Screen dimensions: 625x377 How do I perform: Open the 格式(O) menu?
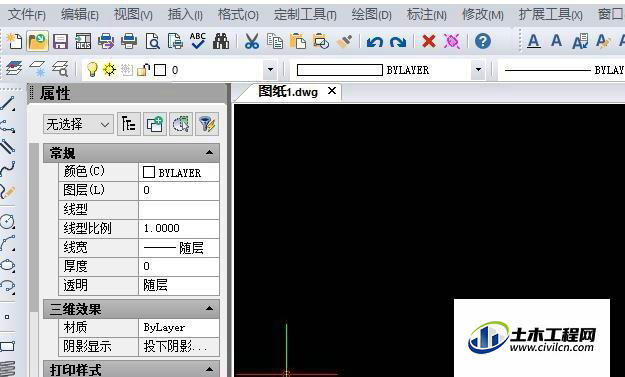coord(238,15)
